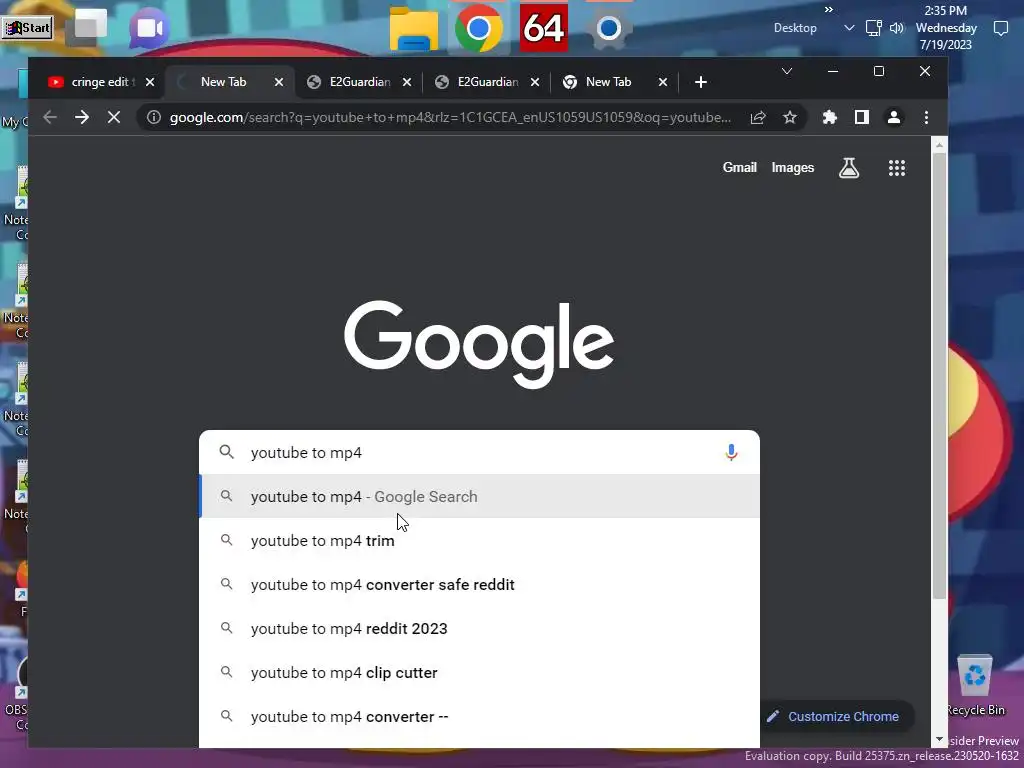Screen dimensions: 1024x768
Task: Pick 'youtube to mp4 clip cutter' suggestion
Action: 479,673
